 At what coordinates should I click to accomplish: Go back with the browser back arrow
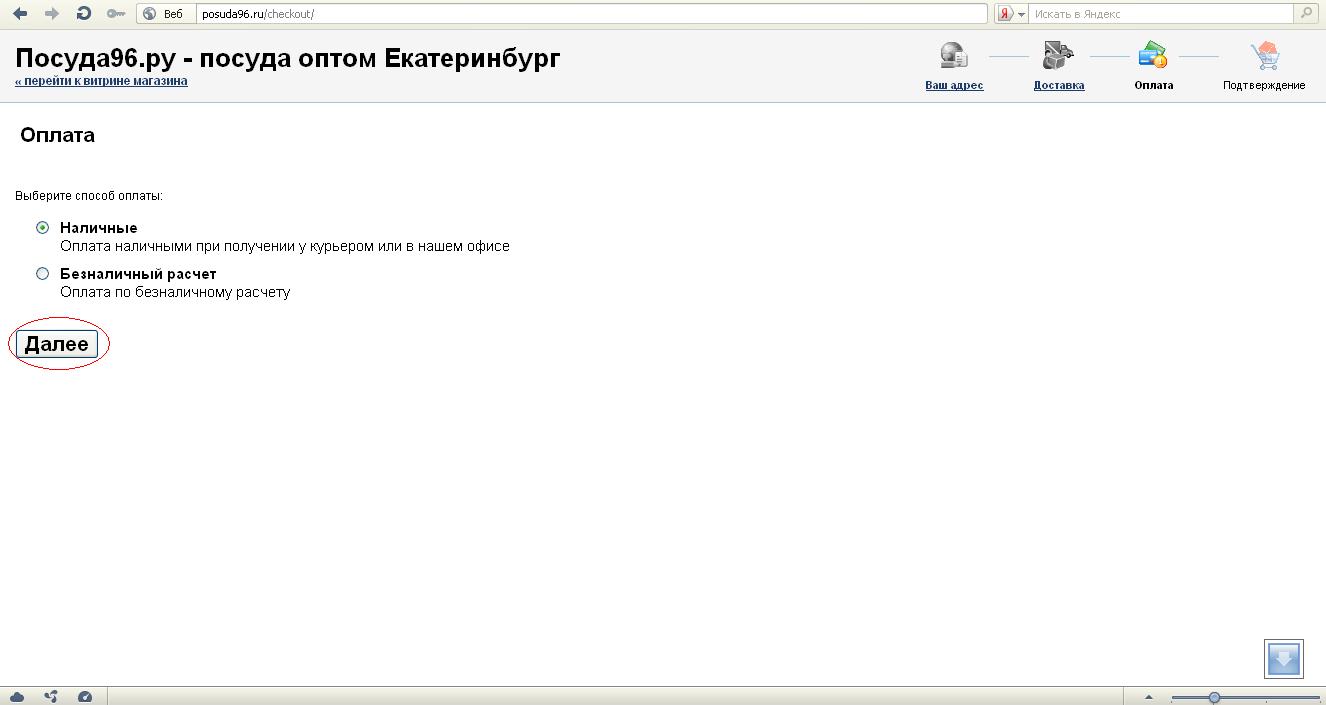pyautogui.click(x=20, y=14)
